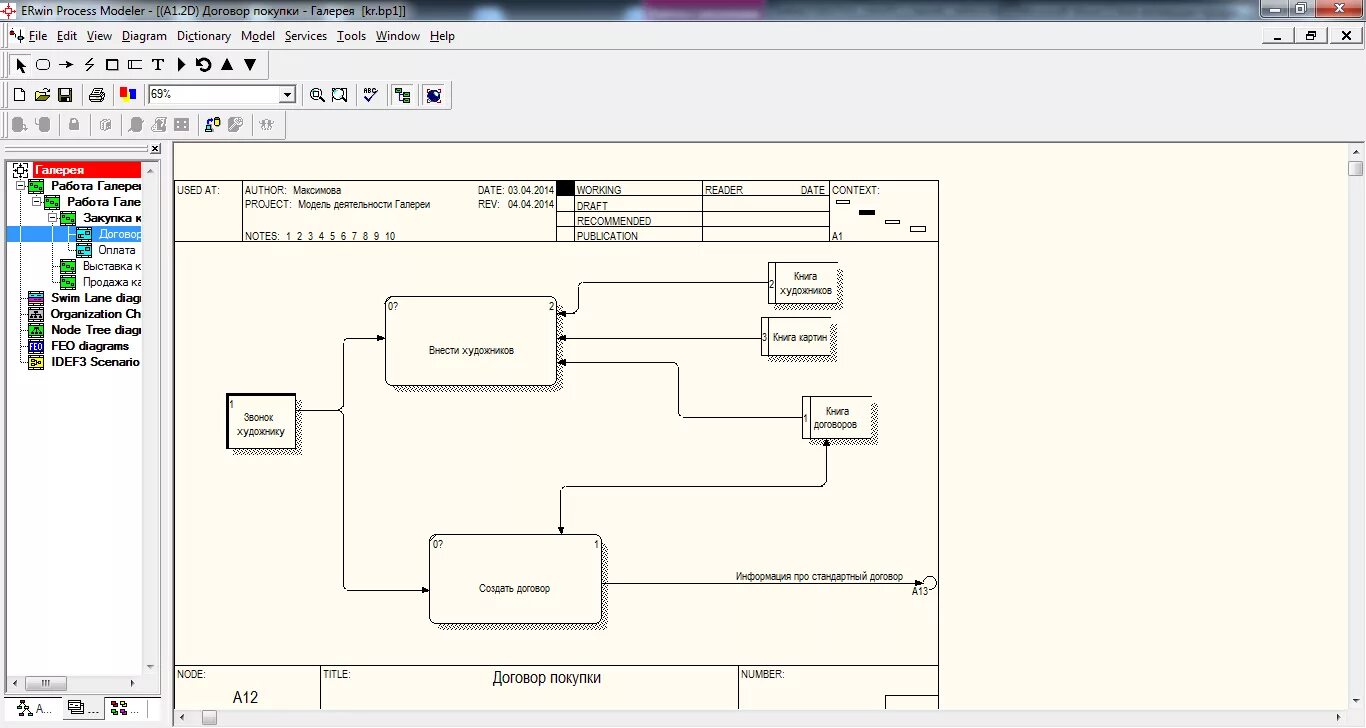Close the Model Explorer panel
The image size is (1366, 728).
coord(155,149)
